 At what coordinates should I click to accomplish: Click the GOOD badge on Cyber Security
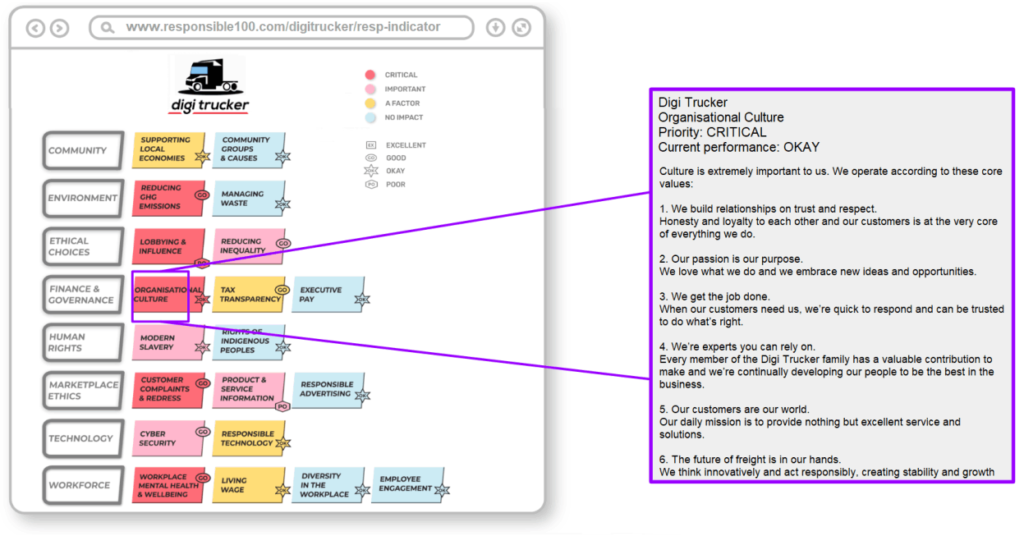(x=203, y=432)
